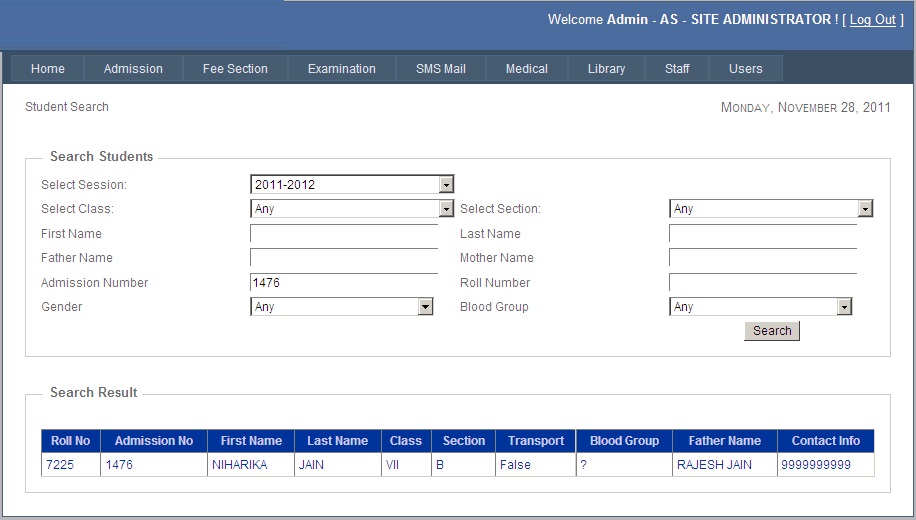Focus the Admission Number input field
This screenshot has height=520, width=916.
(344, 283)
